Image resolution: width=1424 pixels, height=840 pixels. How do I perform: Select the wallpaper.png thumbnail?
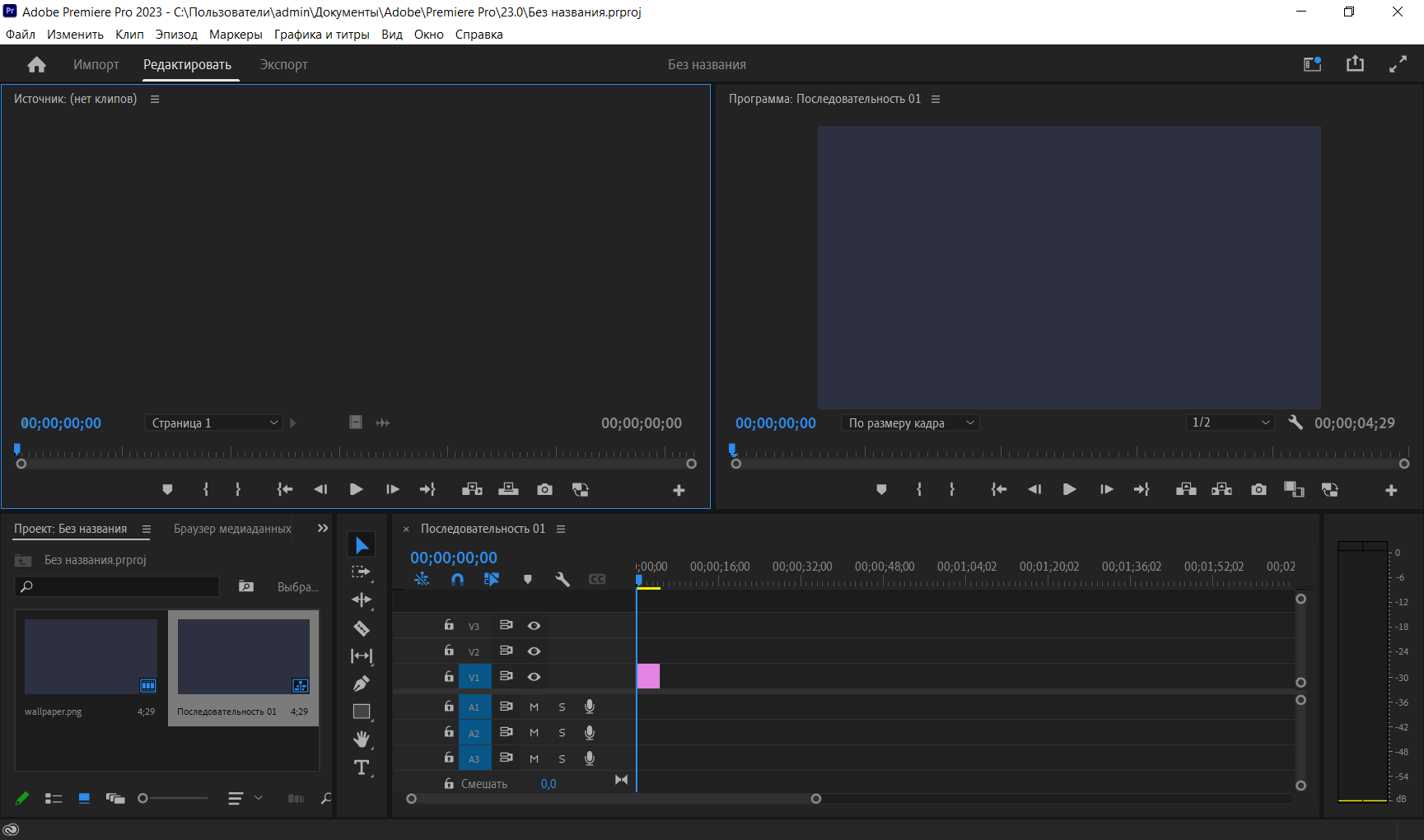(x=91, y=657)
